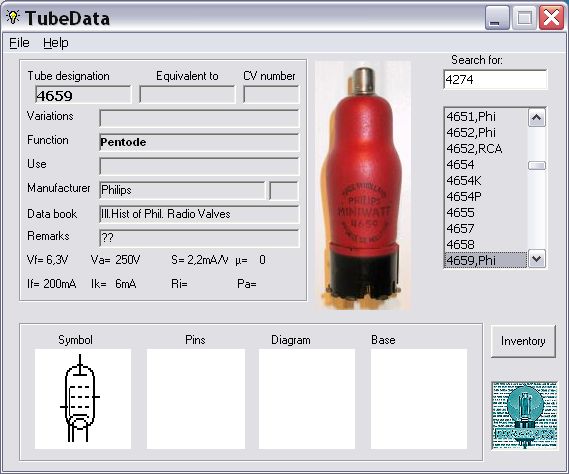Select 4652,RCA in the tube list
Image resolution: width=569 pixels, height=474 pixels.
pos(486,148)
